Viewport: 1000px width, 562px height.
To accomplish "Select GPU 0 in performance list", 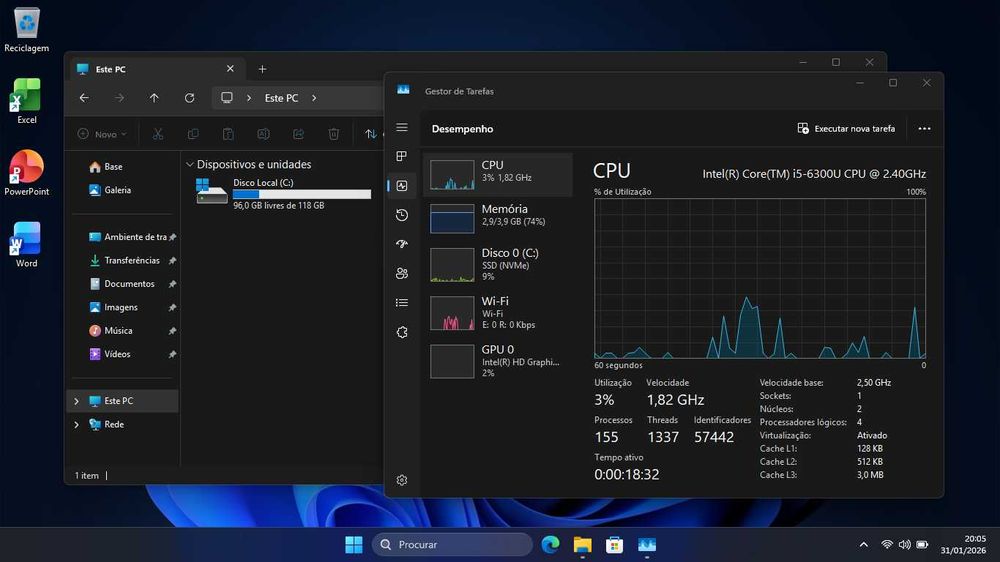I will pos(497,360).
